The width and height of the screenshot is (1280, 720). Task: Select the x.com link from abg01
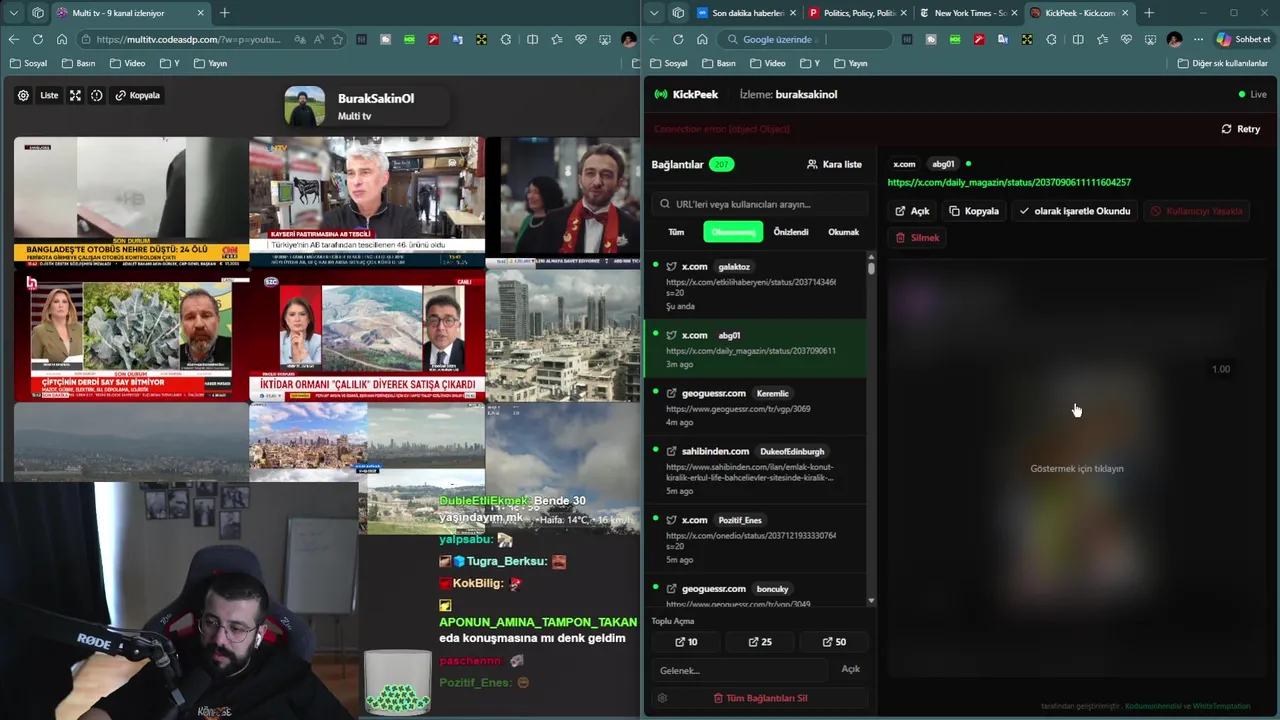click(756, 349)
